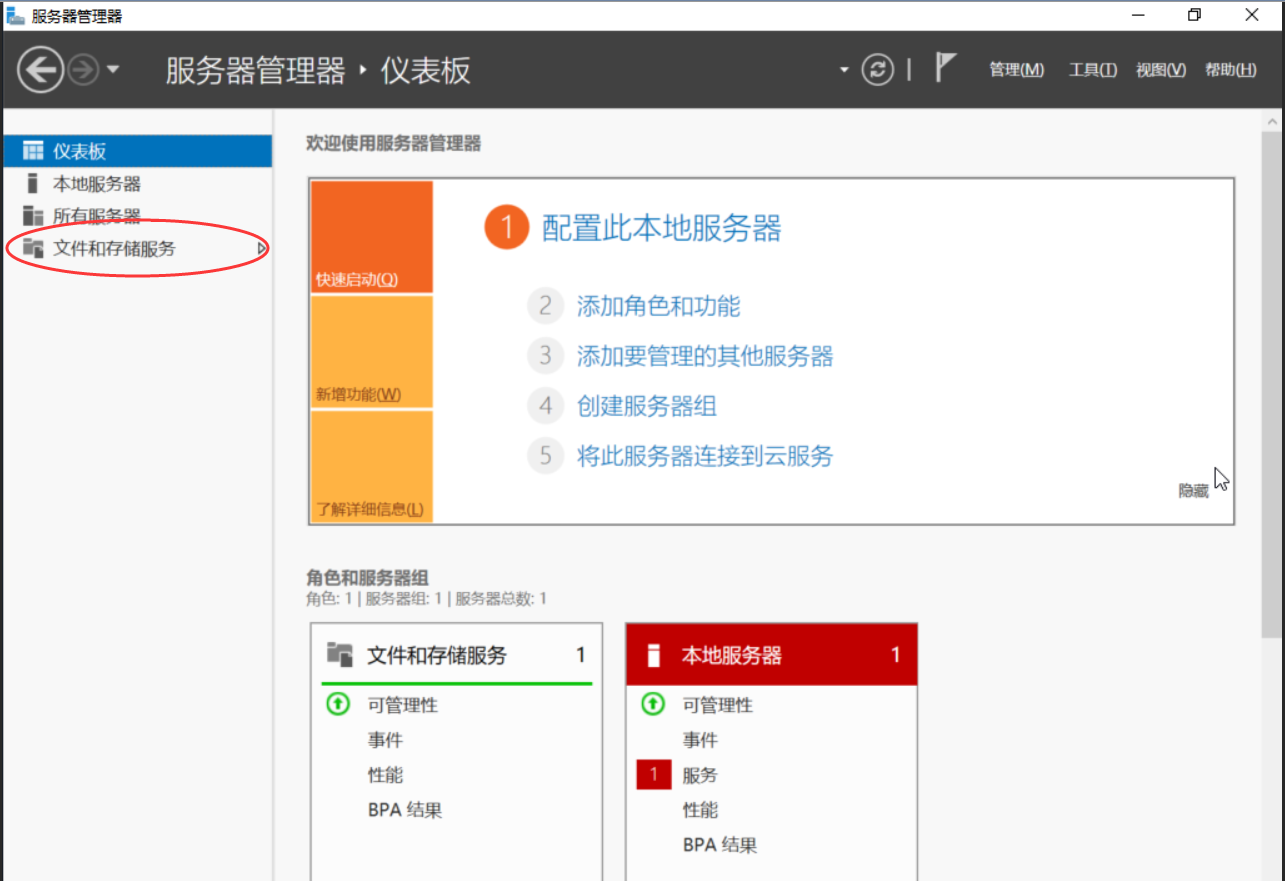Click BPA 结果 in 文件和存储服务 tile
This screenshot has height=881, width=1285.
(x=405, y=810)
